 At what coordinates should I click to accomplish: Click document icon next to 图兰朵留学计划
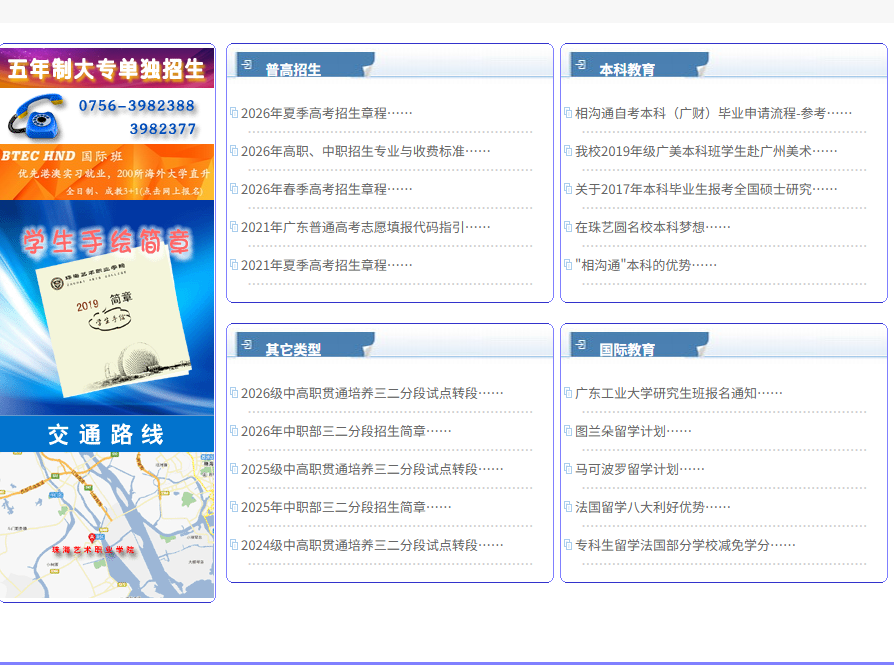568,431
